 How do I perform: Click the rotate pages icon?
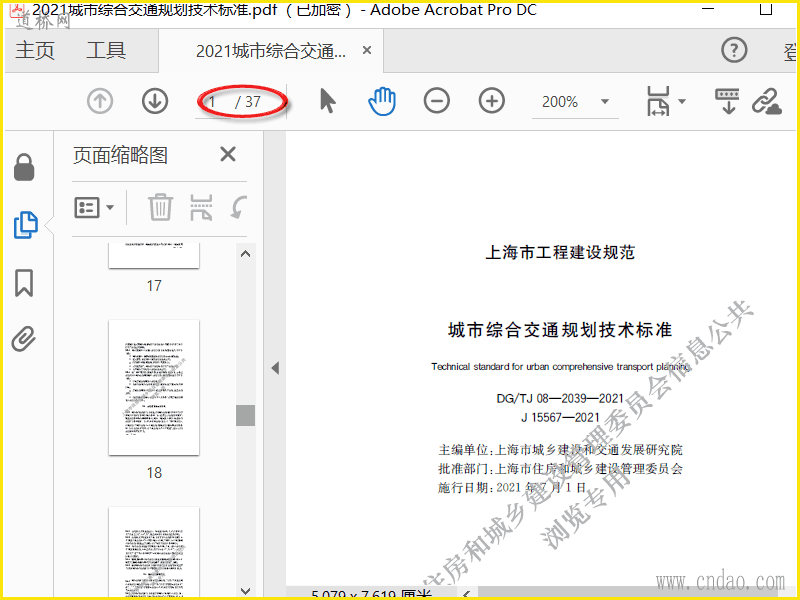[239, 208]
